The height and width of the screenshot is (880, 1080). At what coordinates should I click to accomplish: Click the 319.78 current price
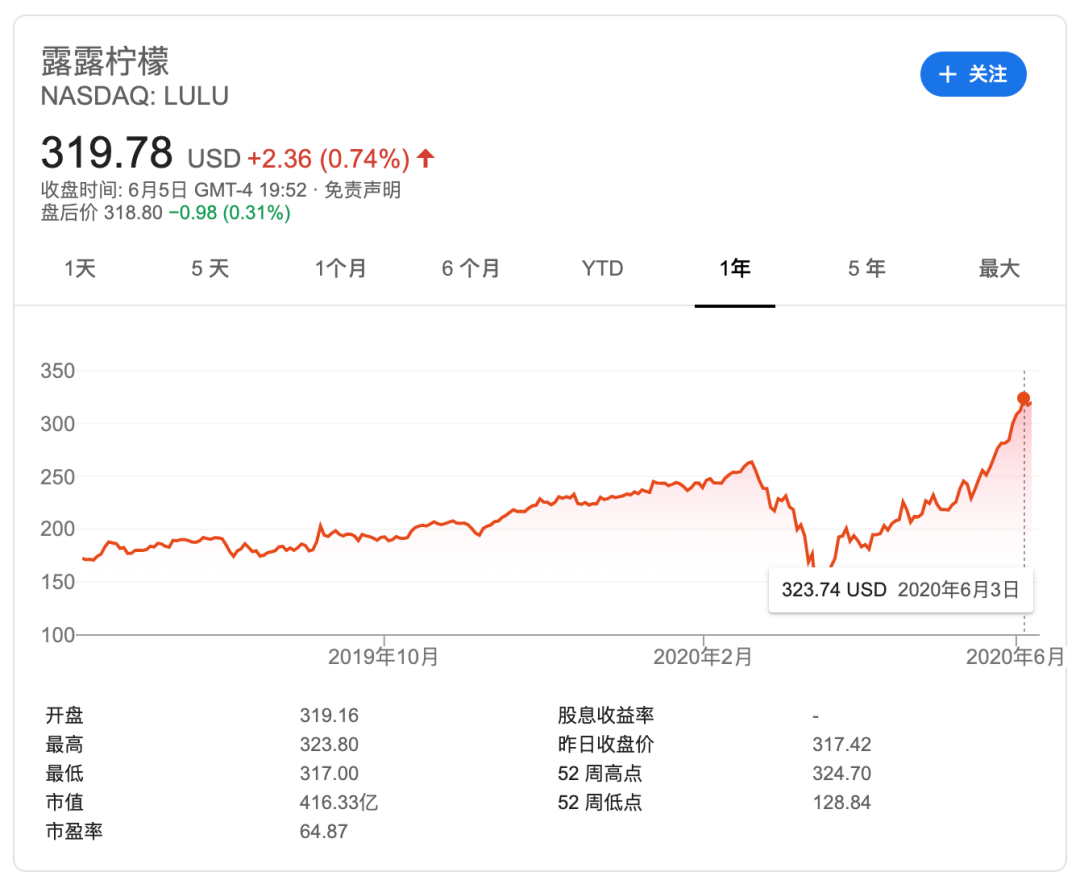(107, 152)
